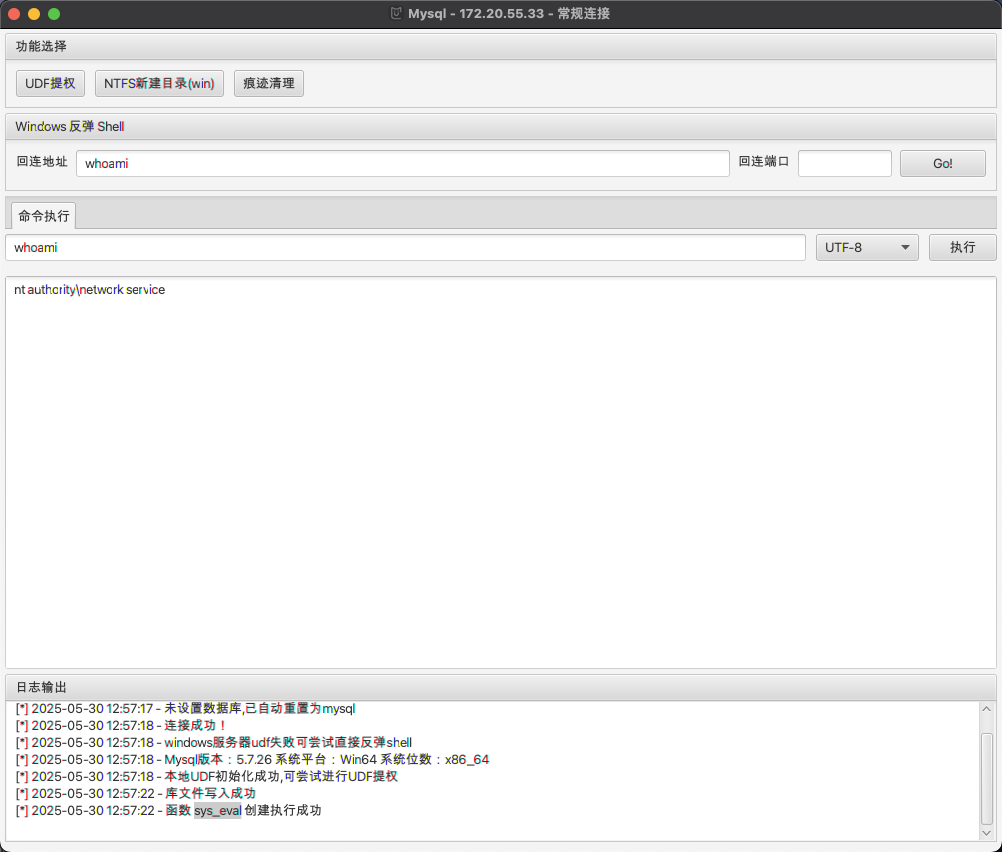The image size is (1002, 852).
Task: Focus the 回连地址 input field
Action: [x=402, y=164]
